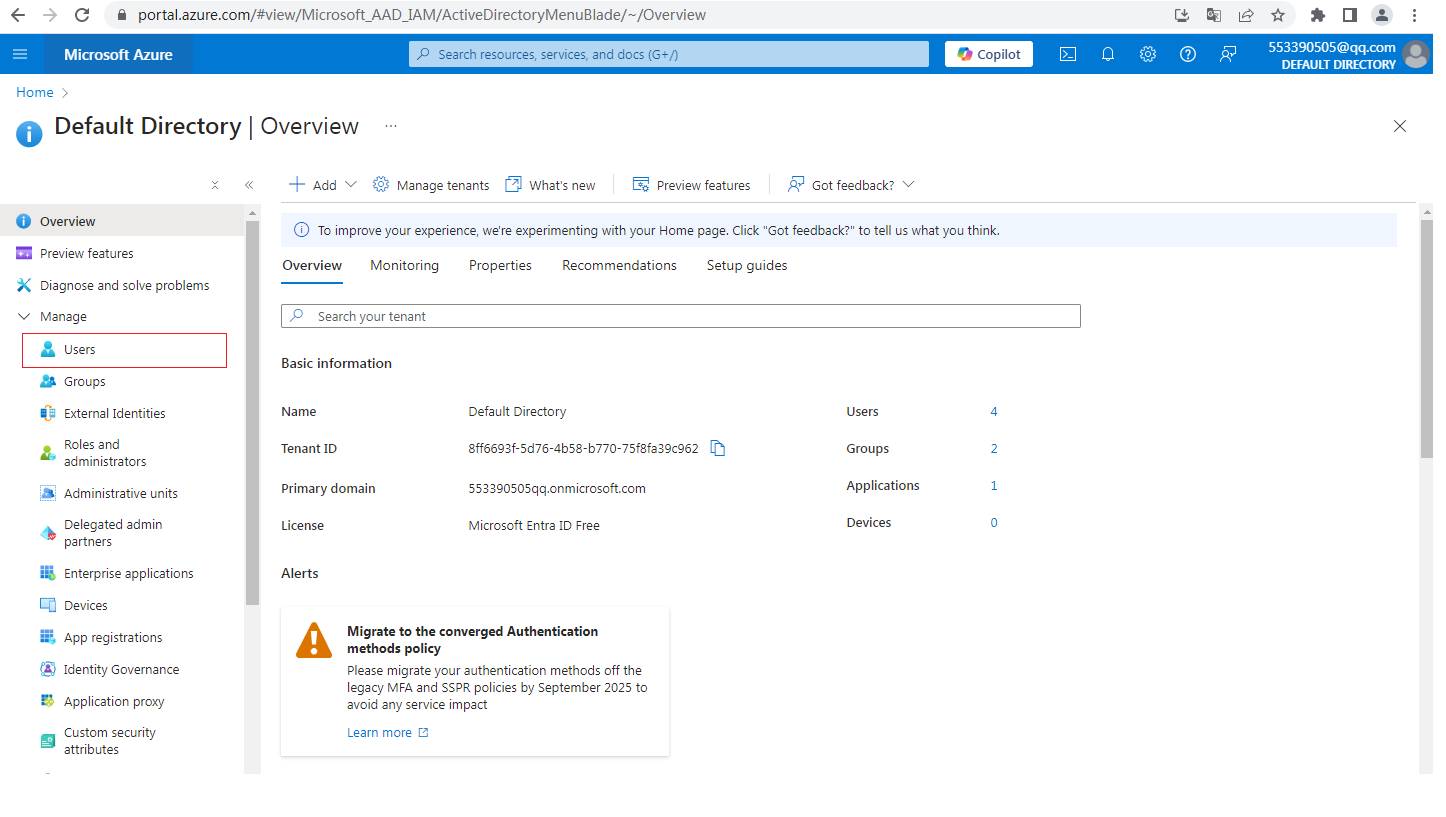Screen dimensions: 1446x817
Task: Click the Microsoft Azure logo text
Action: (x=118, y=54)
